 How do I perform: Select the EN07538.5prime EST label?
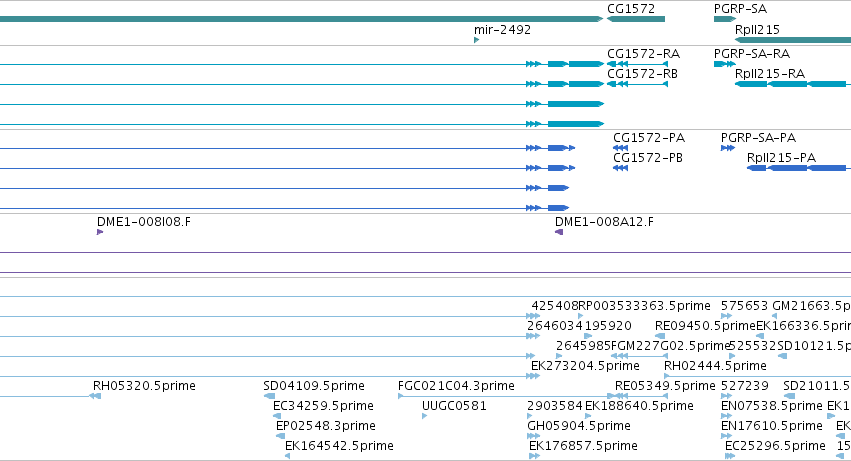(772, 406)
